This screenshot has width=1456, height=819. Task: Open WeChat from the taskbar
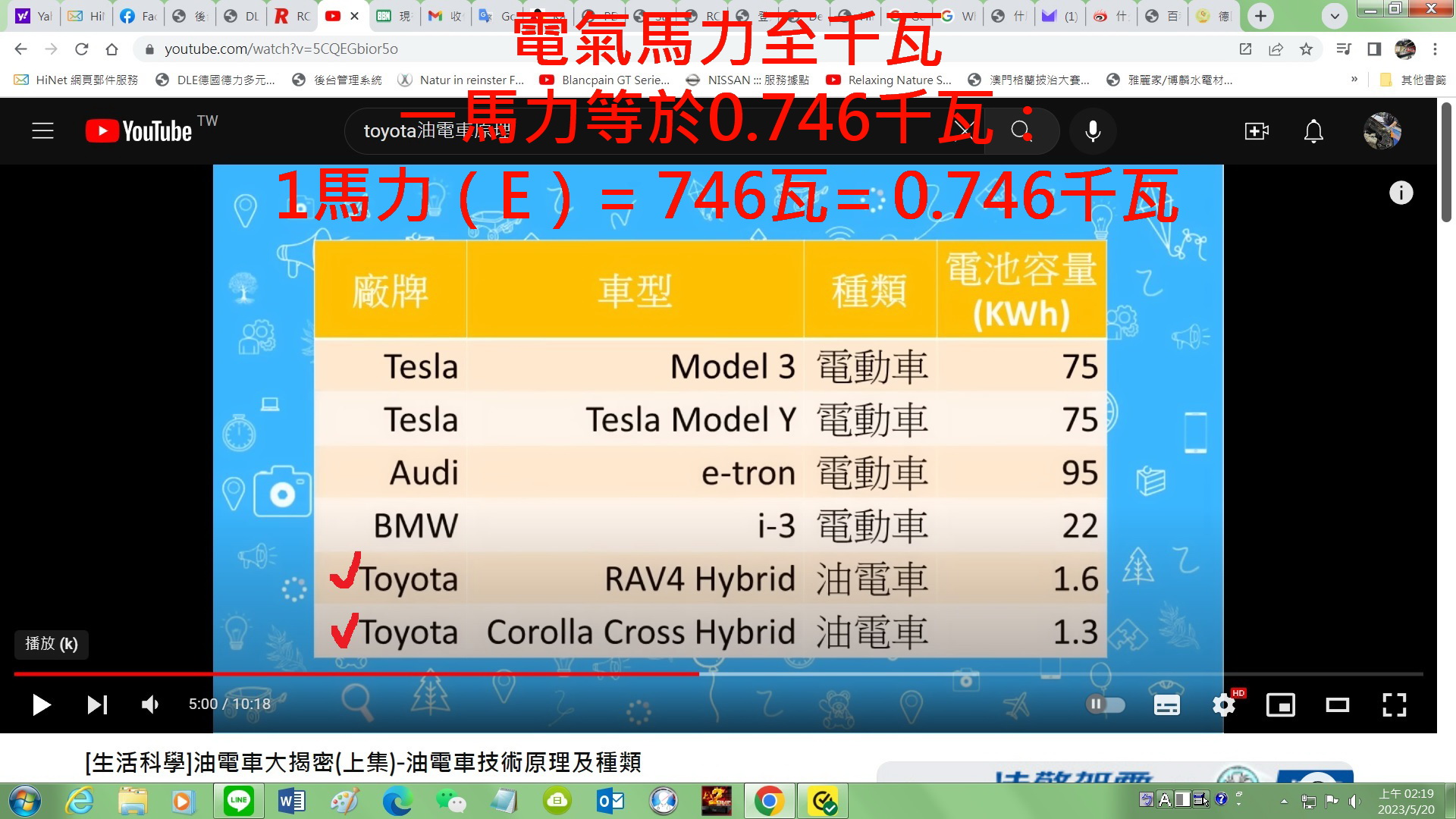coord(451,801)
